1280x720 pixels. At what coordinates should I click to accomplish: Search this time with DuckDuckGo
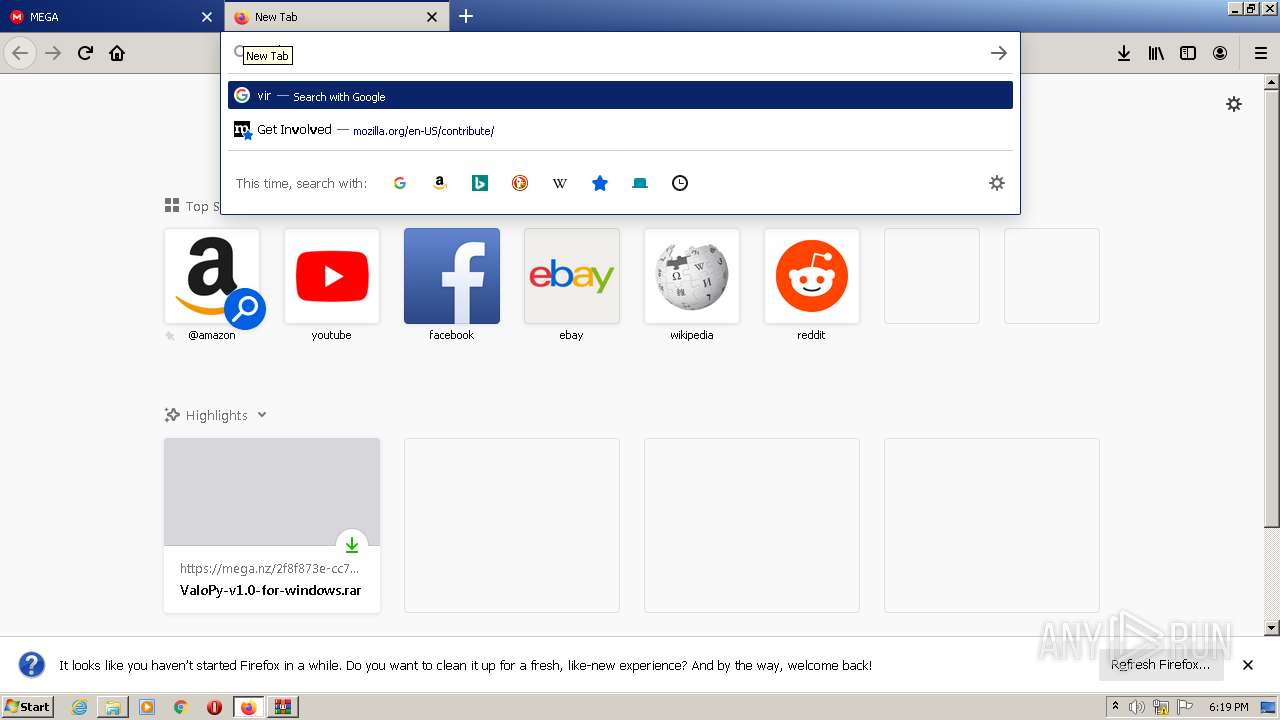[x=520, y=183]
